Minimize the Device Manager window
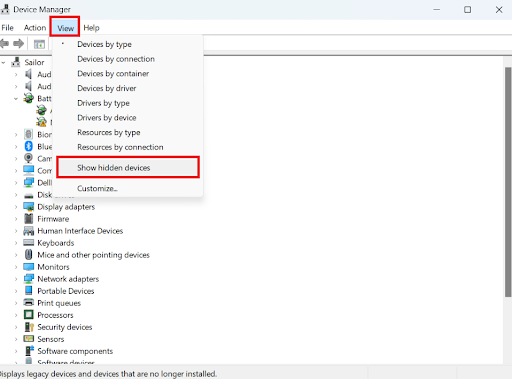 click(x=437, y=9)
